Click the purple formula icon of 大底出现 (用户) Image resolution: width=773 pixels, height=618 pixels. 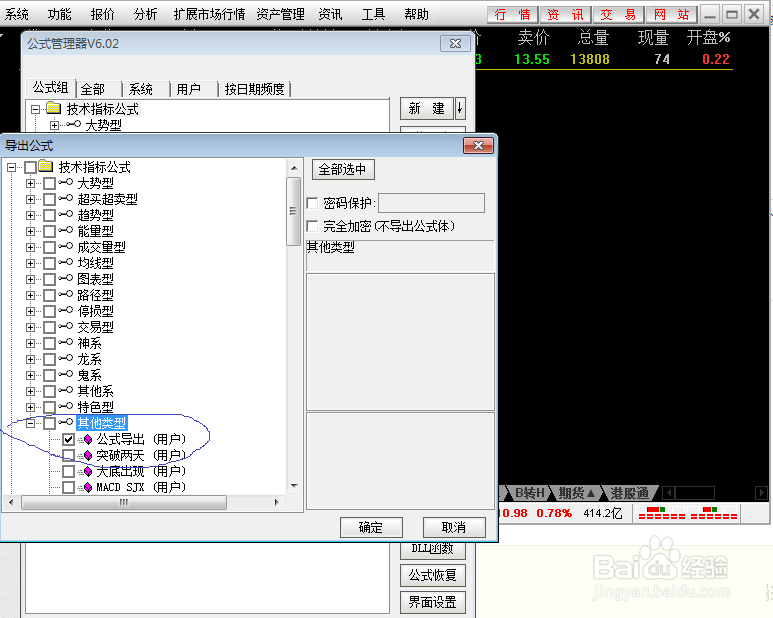pos(86,472)
